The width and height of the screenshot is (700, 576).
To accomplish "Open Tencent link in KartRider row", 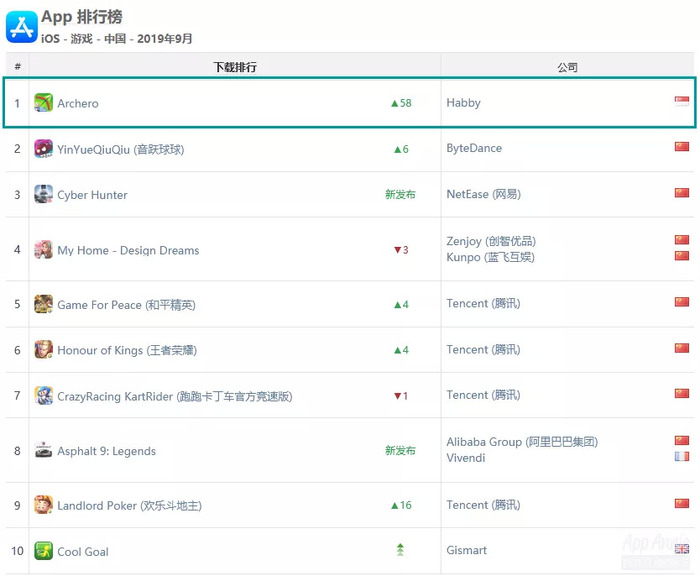I will pos(483,395).
